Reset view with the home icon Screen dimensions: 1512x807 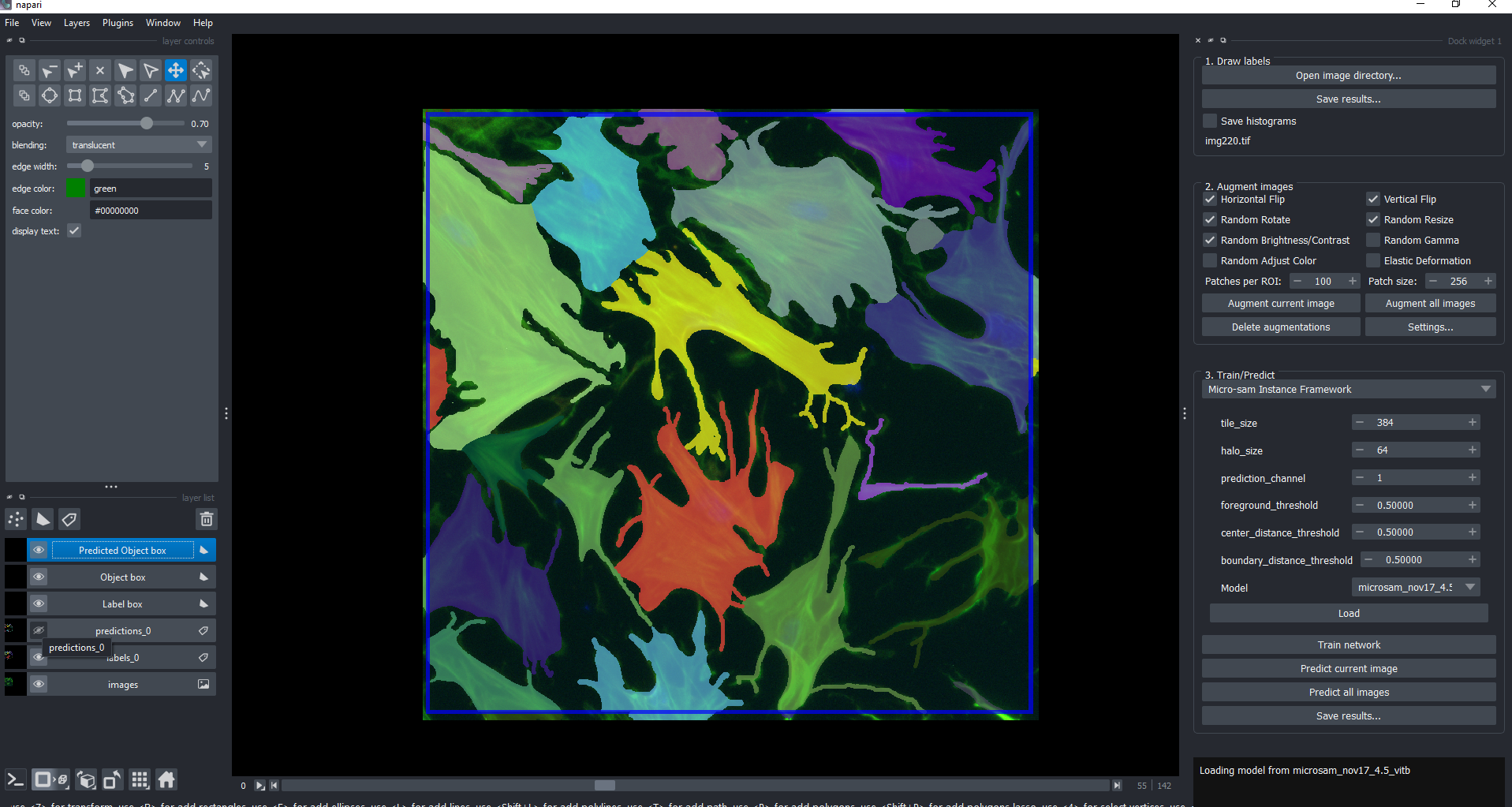point(166,780)
